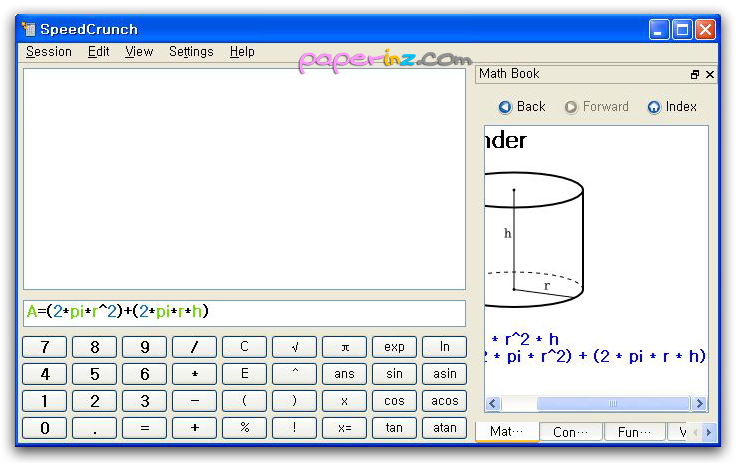
Task: Switch to the Mat… dock tab
Action: click(x=507, y=432)
